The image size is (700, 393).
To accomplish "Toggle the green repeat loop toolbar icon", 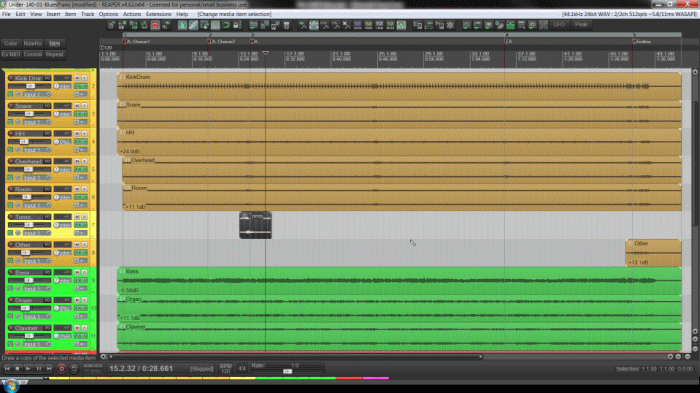I will 226,25.
